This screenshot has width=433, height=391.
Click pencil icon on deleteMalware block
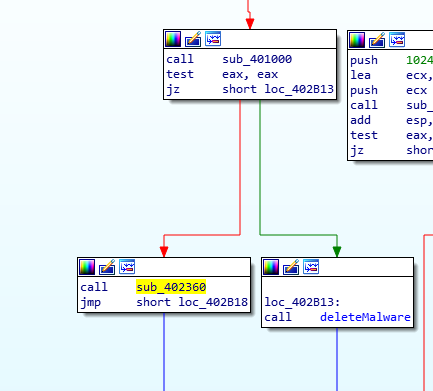291,267
